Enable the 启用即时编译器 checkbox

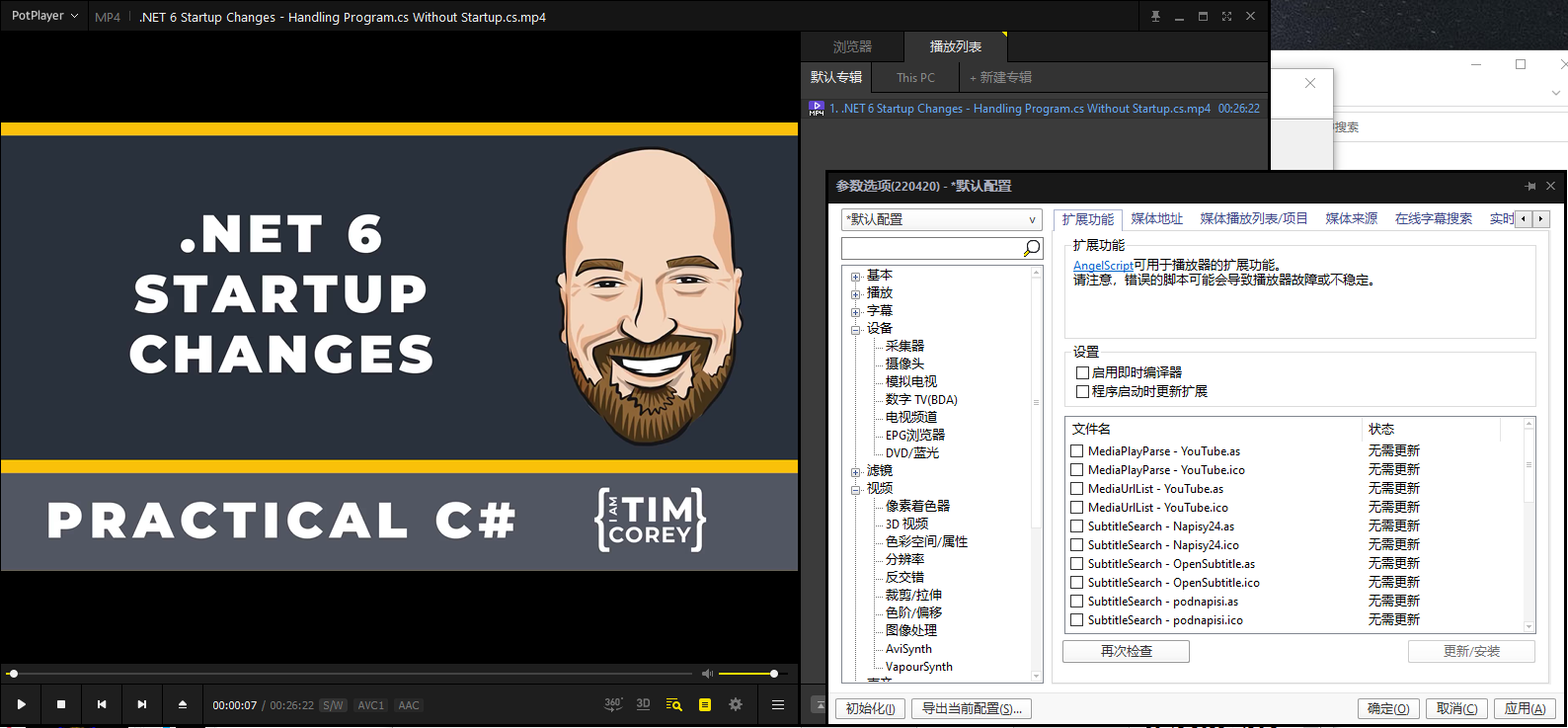tap(1082, 372)
